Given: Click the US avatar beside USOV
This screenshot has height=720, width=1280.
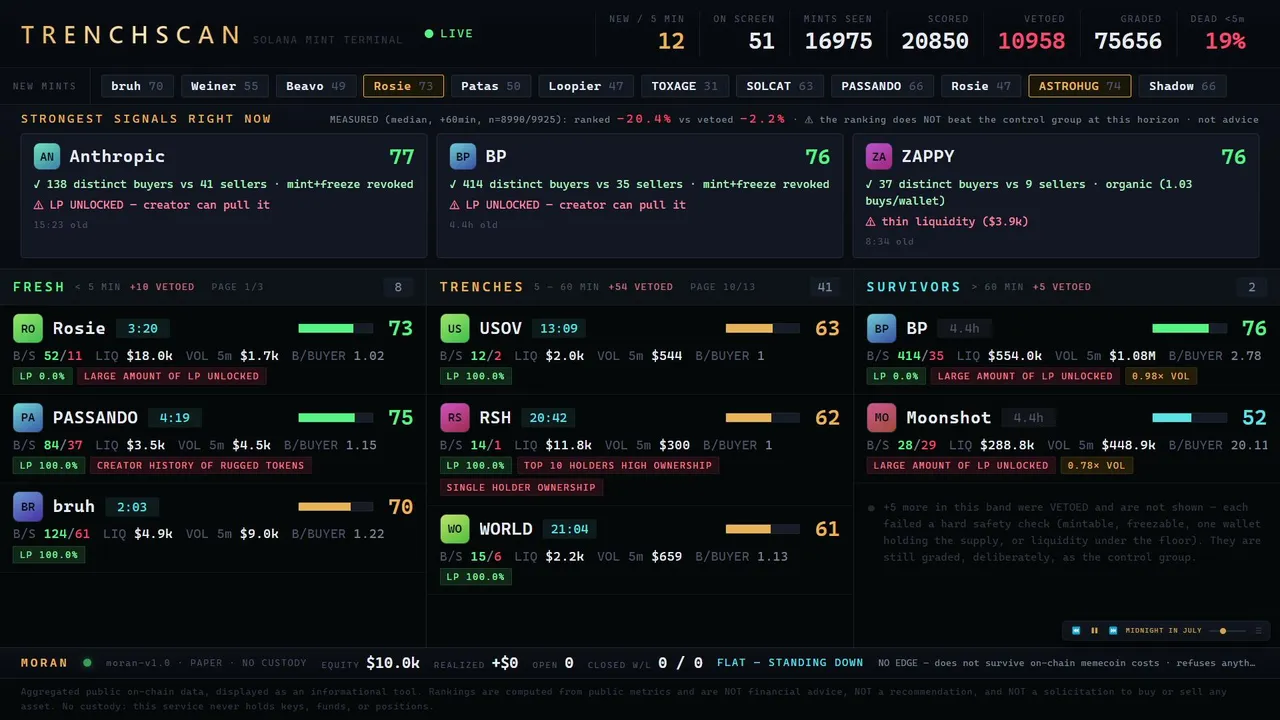Looking at the screenshot, I should click(x=455, y=328).
